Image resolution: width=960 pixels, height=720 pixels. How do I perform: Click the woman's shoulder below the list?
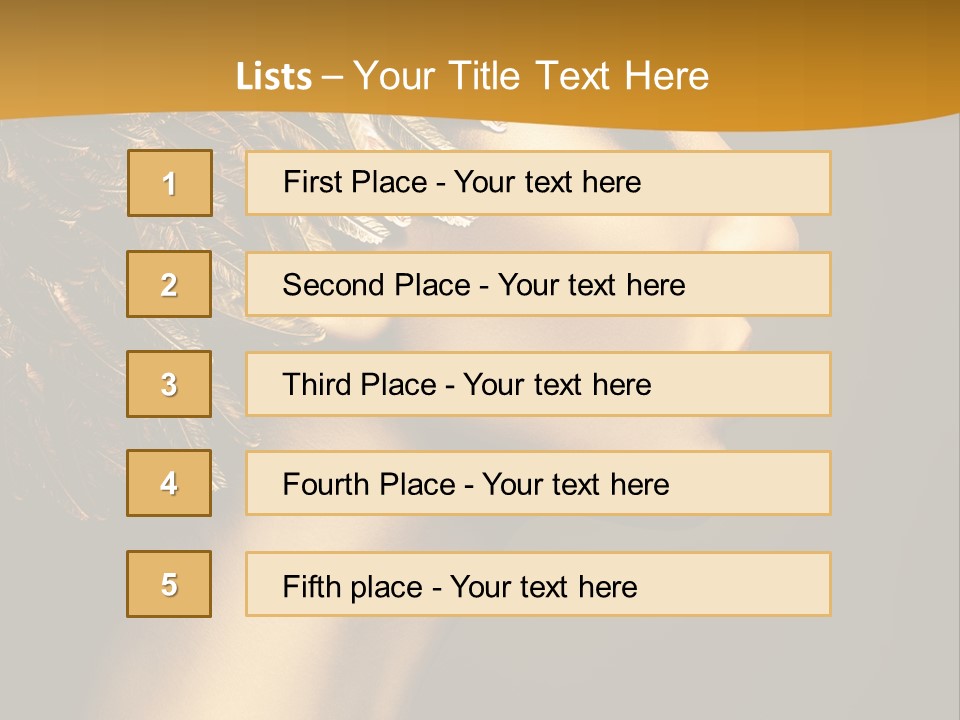(429, 667)
